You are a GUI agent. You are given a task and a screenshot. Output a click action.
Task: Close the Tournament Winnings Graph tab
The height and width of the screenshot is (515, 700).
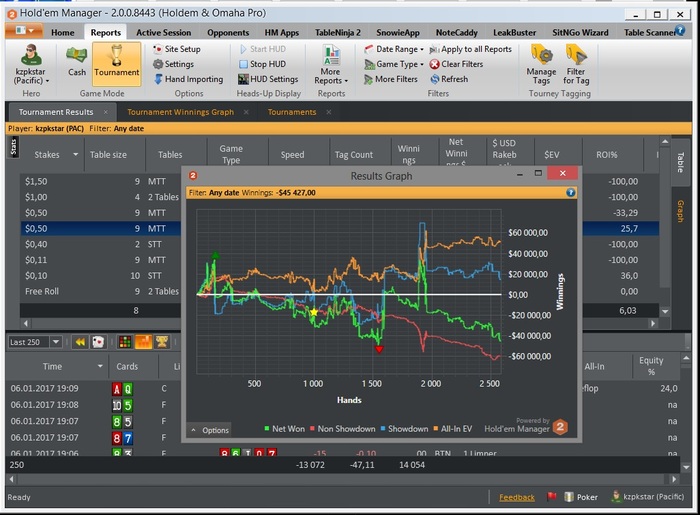246,112
